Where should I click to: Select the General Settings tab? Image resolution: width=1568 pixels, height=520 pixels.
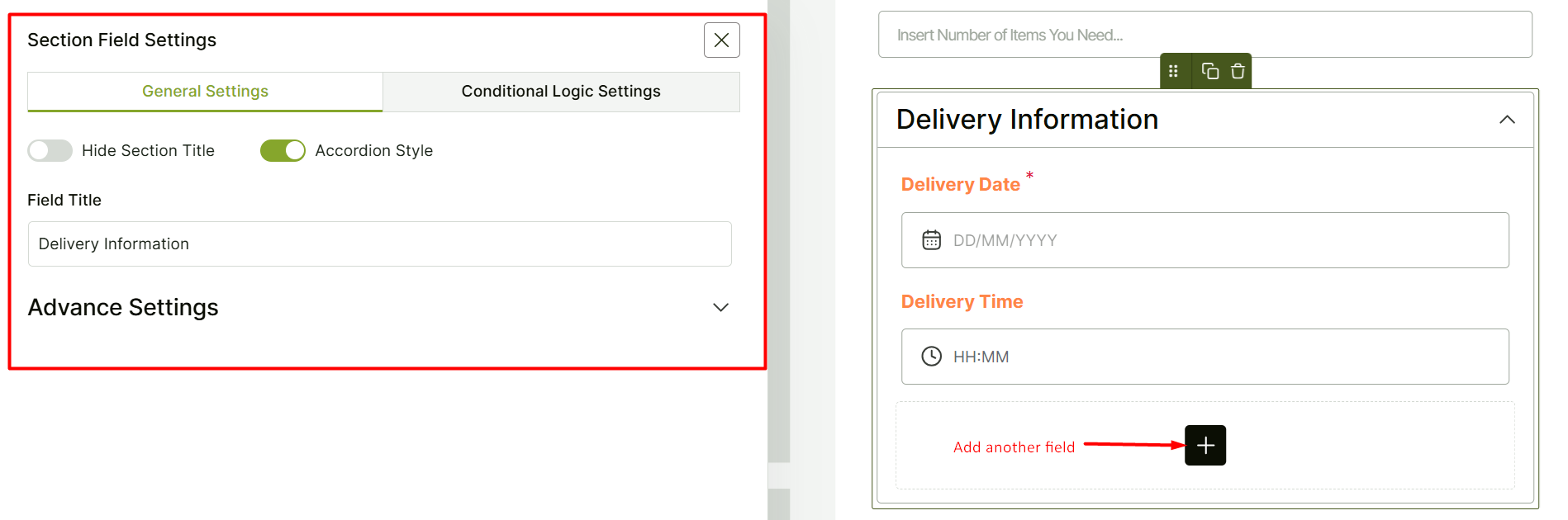[x=205, y=92]
